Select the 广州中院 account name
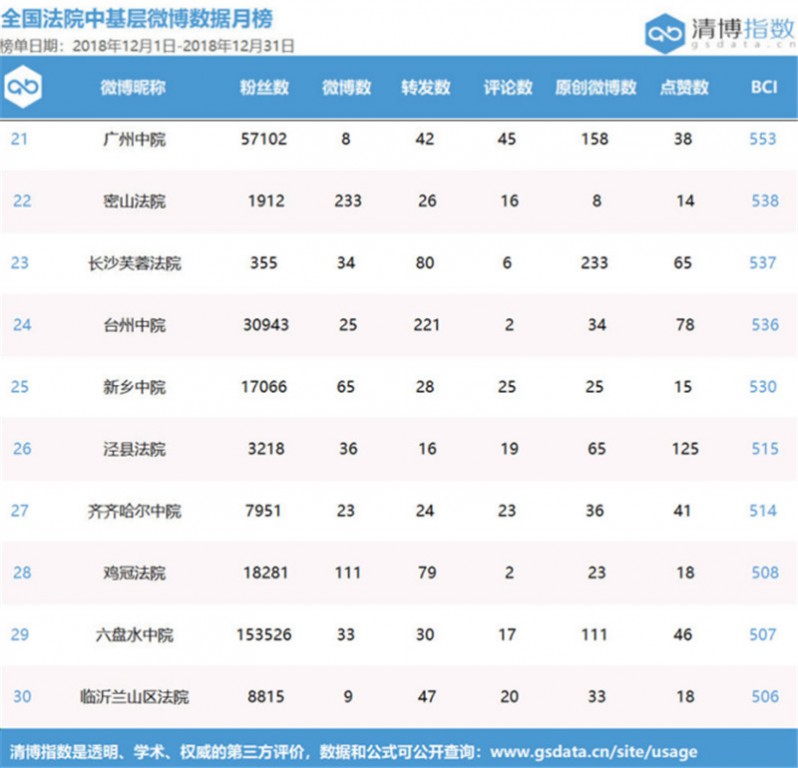Image resolution: width=798 pixels, height=768 pixels. [134, 139]
